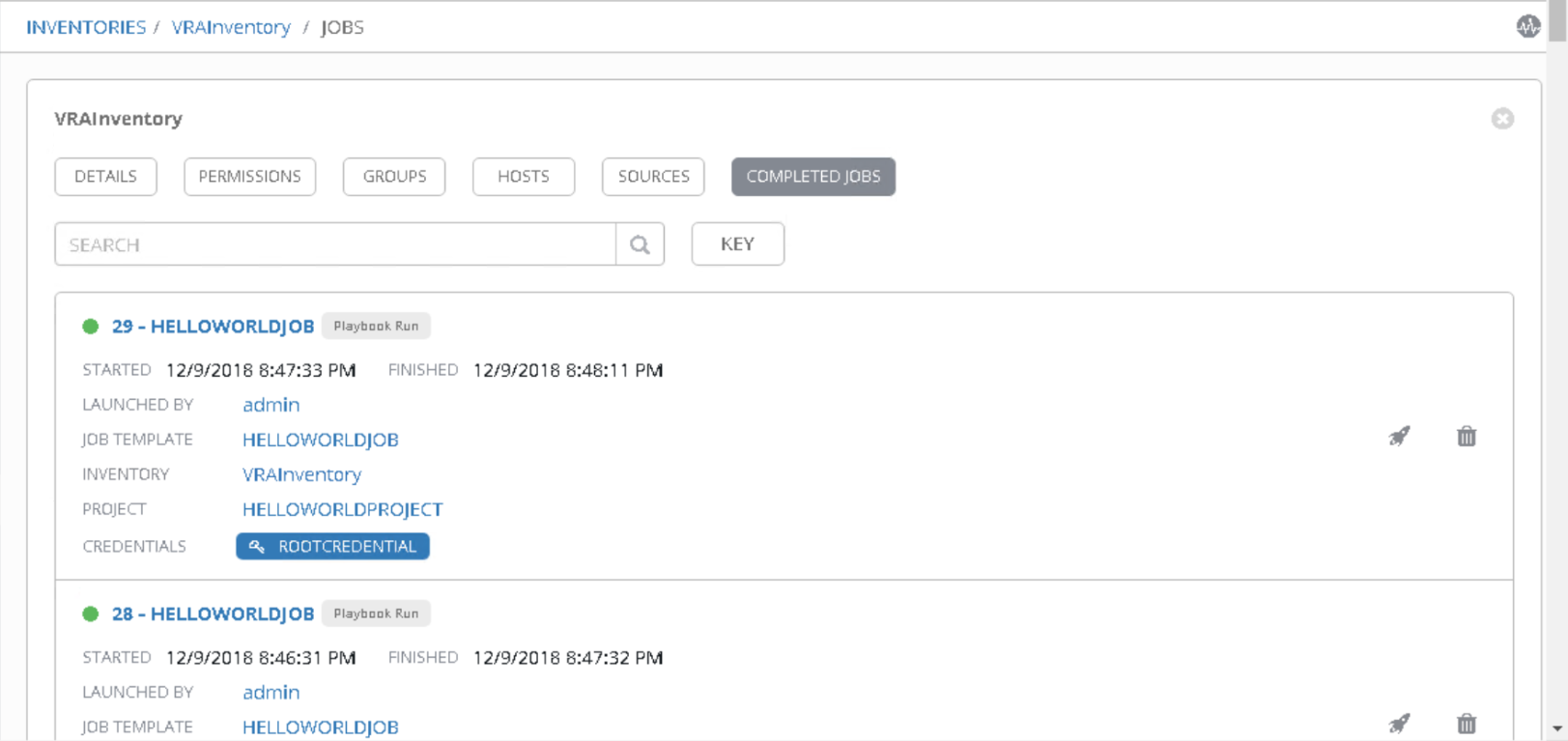This screenshot has height=741, width=1568.
Task: Open job 29 - HELLOWORLDJOB
Action: tap(213, 327)
